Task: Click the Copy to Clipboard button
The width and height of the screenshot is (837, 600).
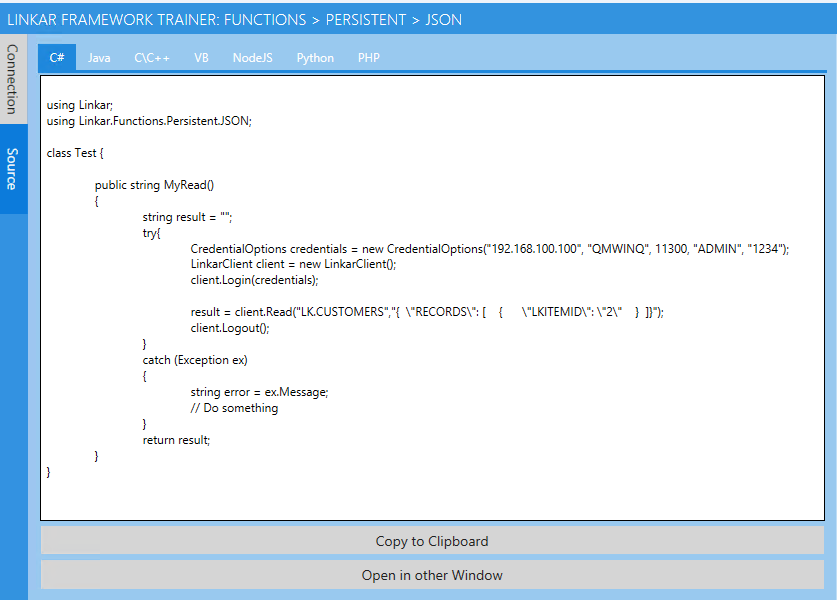Action: (x=432, y=541)
